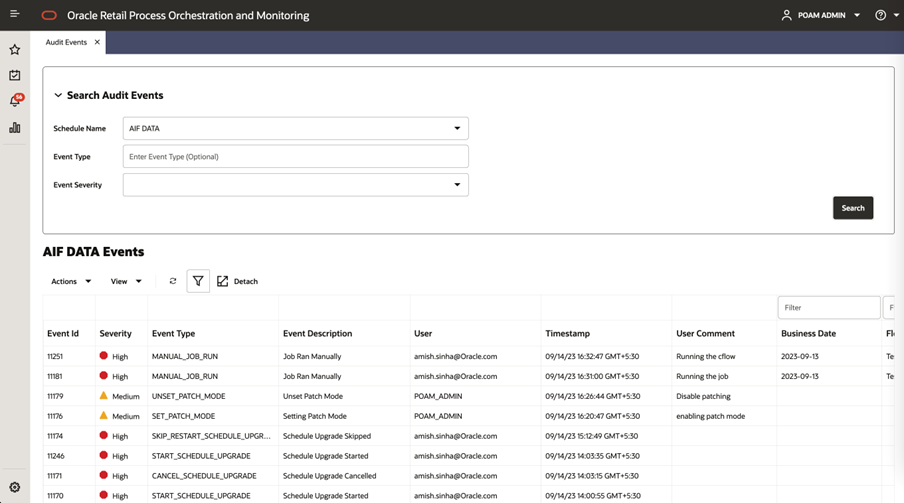Open the Favorites star in sidebar
904x503 pixels.
click(15, 50)
